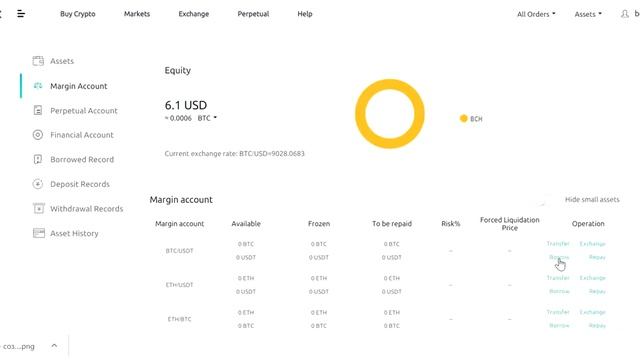Click the Risk% column header
Image resolution: width=640 pixels, height=360 pixels.
coord(451,224)
